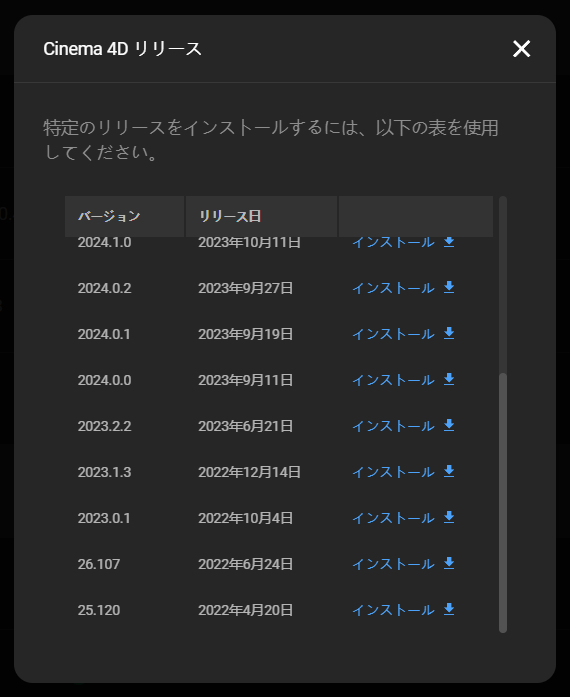Click download icon for version 2024.0.0
The image size is (570, 697).
(x=449, y=380)
